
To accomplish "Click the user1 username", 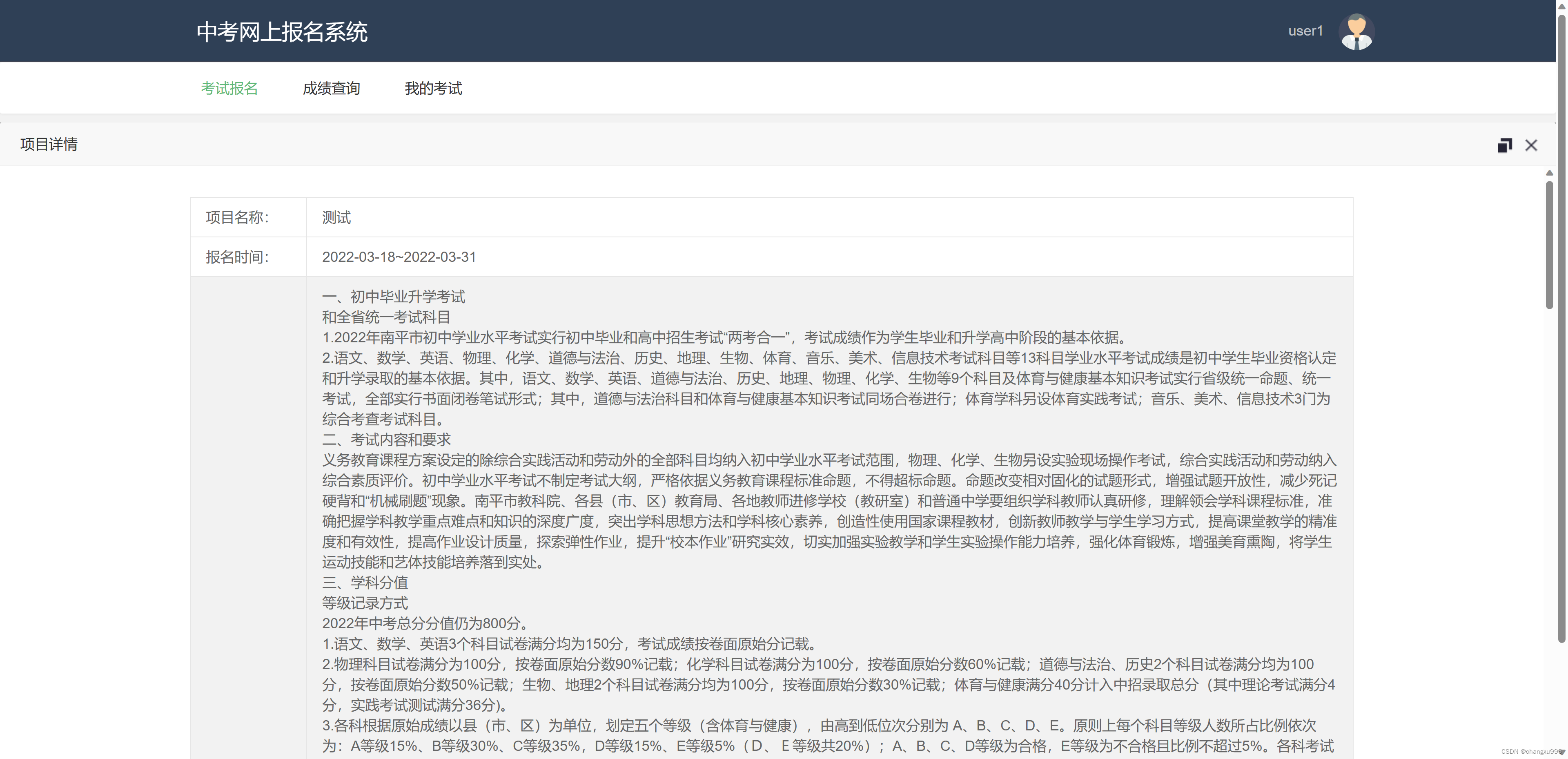I will coord(1305,31).
